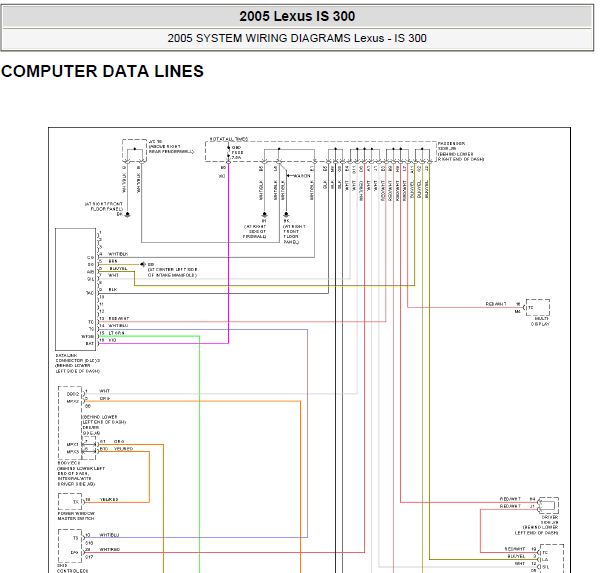Click the "HOT AT ALL TIMES" label
Viewport: 600px width, 573px height.
tap(229, 139)
